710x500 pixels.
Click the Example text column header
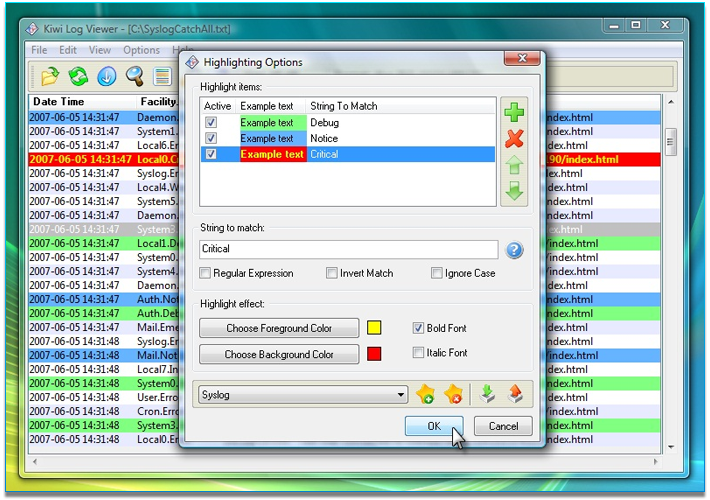271,106
